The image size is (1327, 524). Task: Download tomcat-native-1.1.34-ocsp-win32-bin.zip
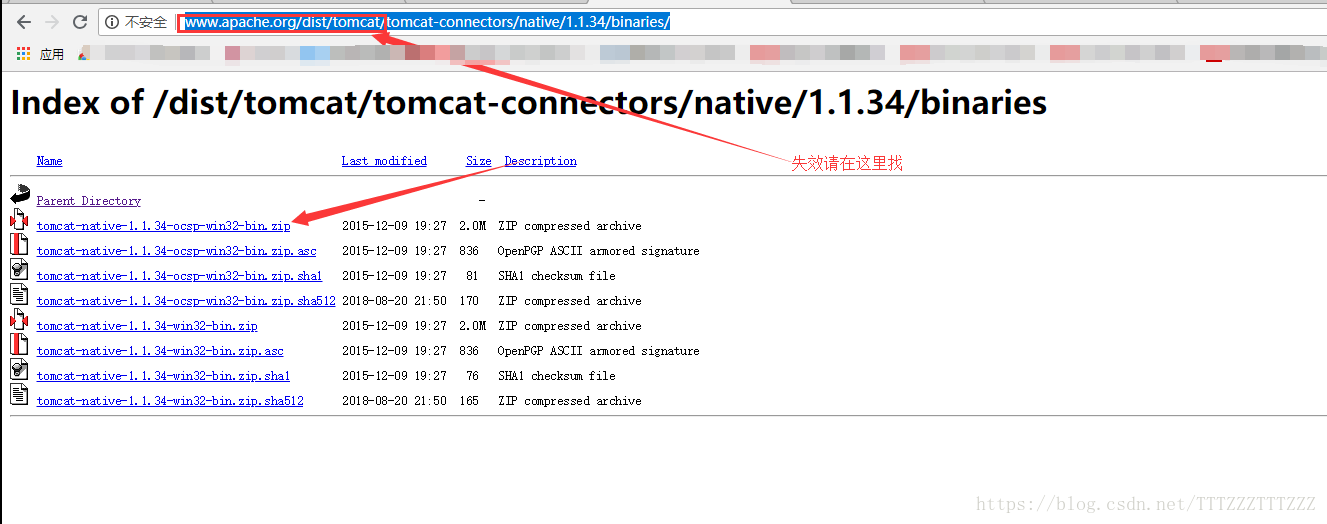[164, 226]
